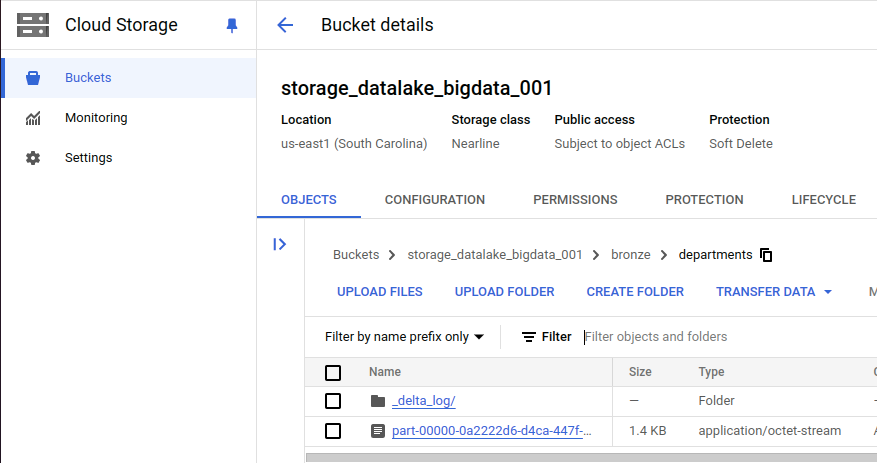Select all objects with header checkbox

333,373
